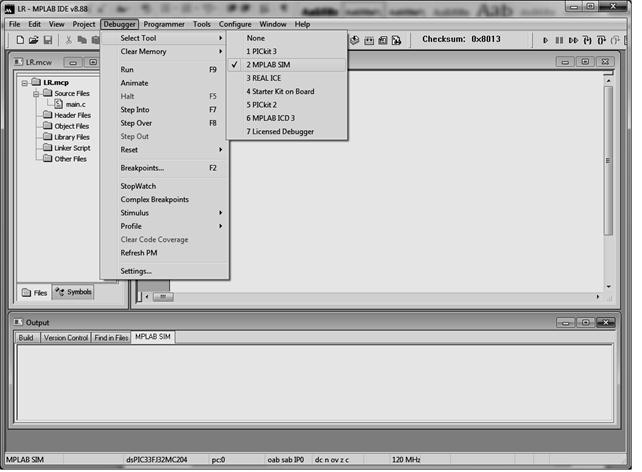
Task: Click the third project toolbar icon before Checksum
Action: pos(383,41)
